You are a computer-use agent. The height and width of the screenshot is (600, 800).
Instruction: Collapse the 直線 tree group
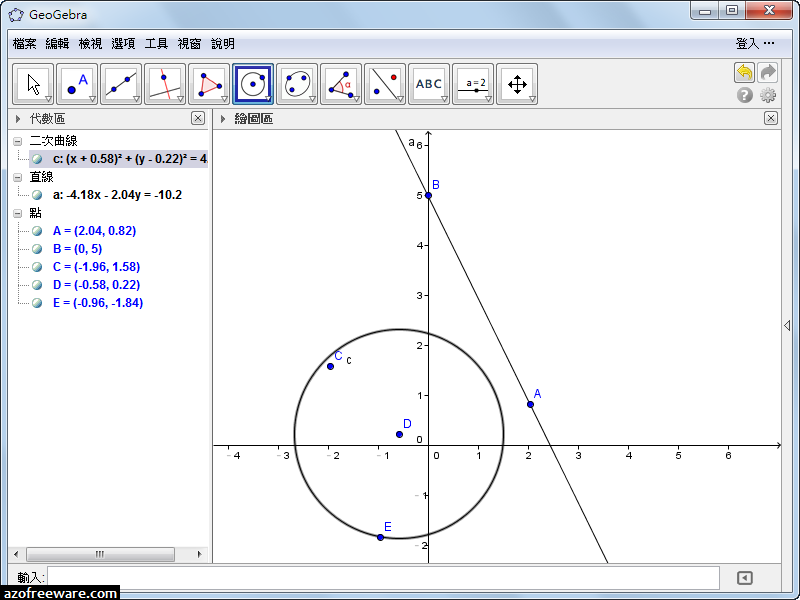18,177
